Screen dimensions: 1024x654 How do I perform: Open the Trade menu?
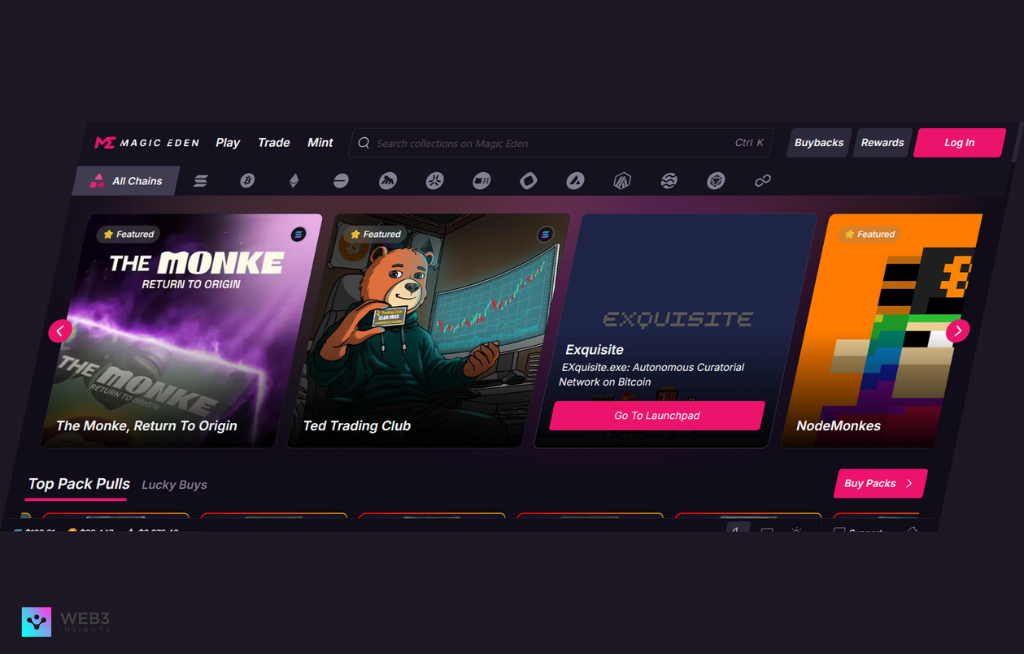tap(274, 143)
